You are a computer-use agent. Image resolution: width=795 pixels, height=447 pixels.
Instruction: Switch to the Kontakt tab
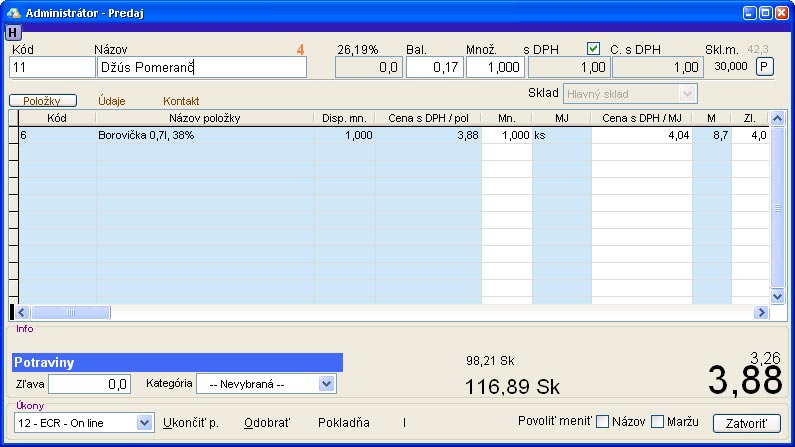point(181,101)
